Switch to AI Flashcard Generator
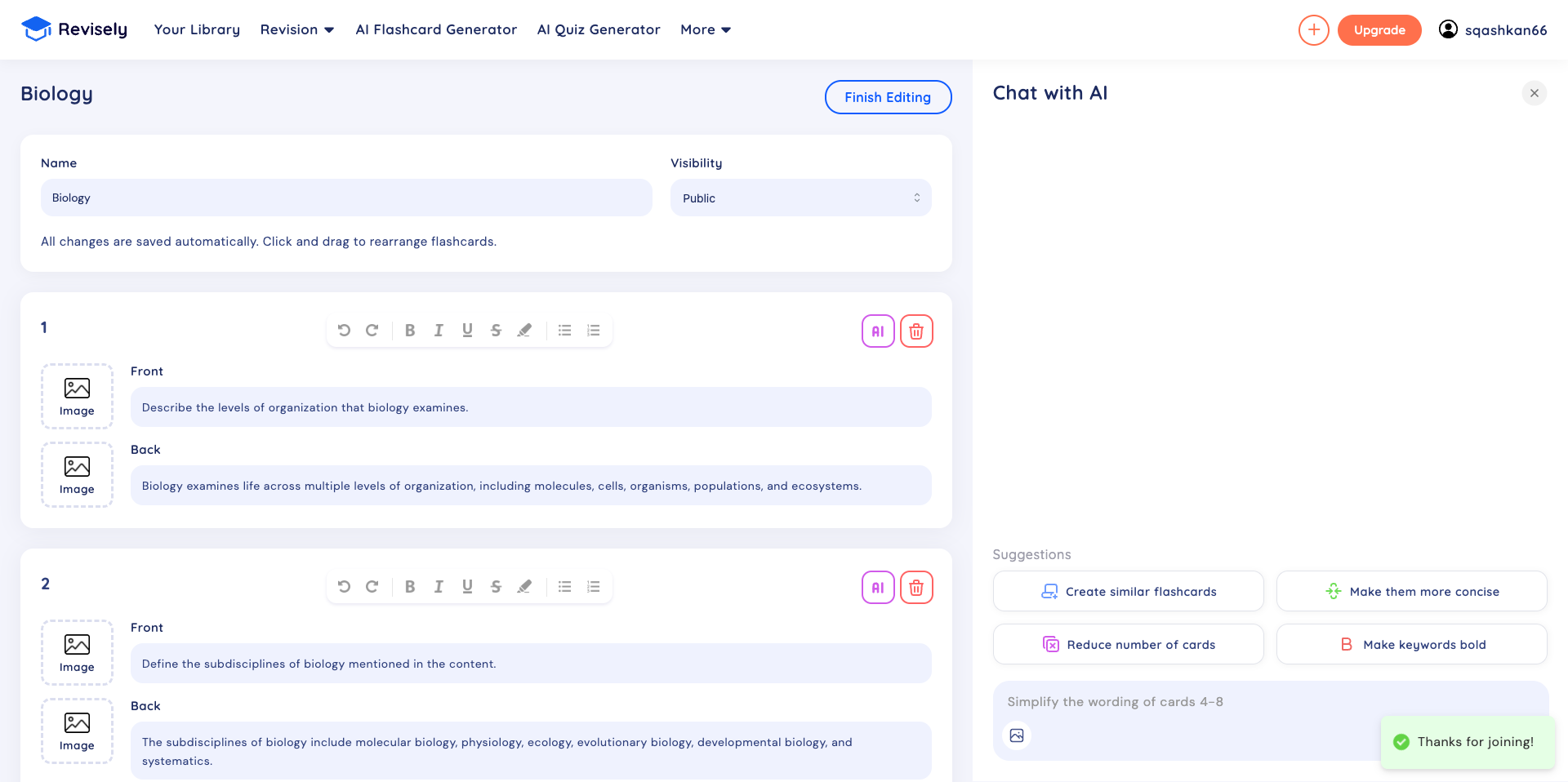This screenshot has height=782, width=1568. pyautogui.click(x=436, y=29)
